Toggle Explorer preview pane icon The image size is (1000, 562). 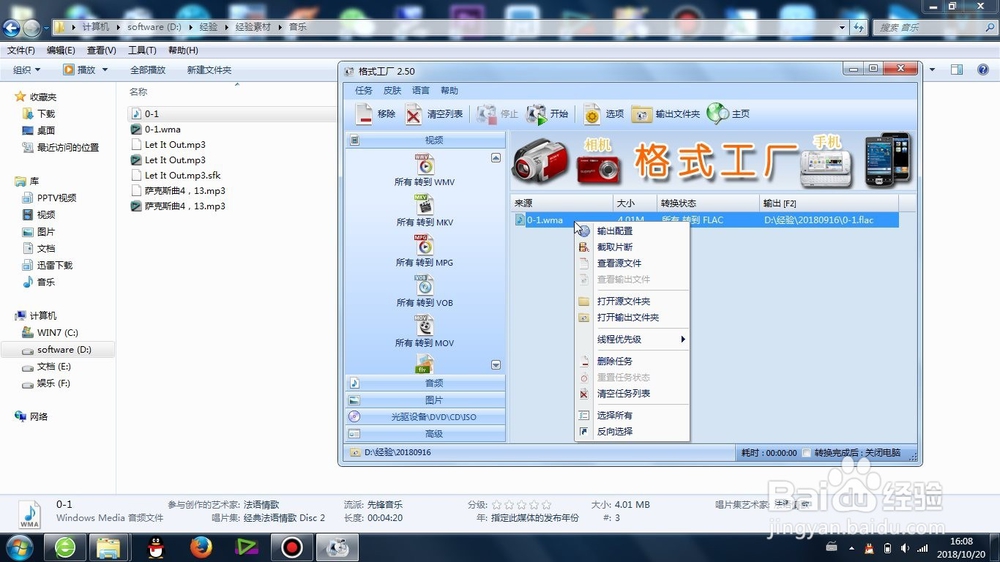tap(957, 70)
